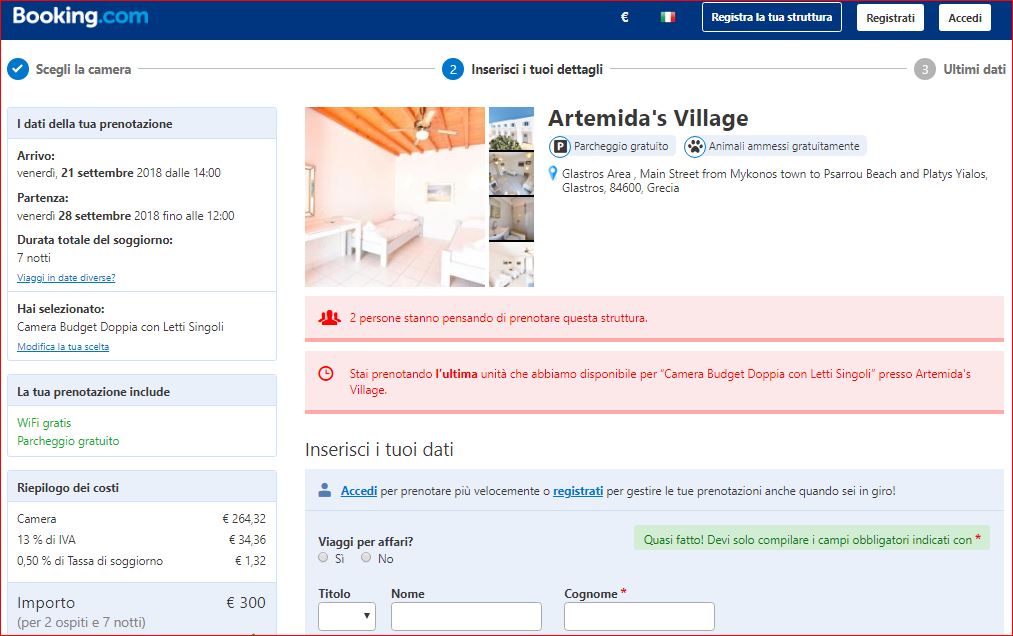The height and width of the screenshot is (636, 1013).
Task: Open the main room photo
Action: click(x=395, y=196)
